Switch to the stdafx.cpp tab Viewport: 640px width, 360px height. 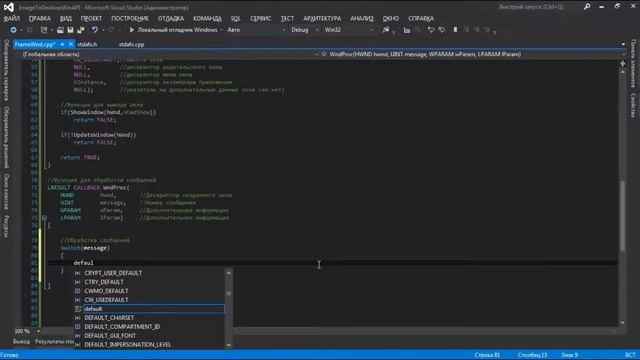point(131,44)
